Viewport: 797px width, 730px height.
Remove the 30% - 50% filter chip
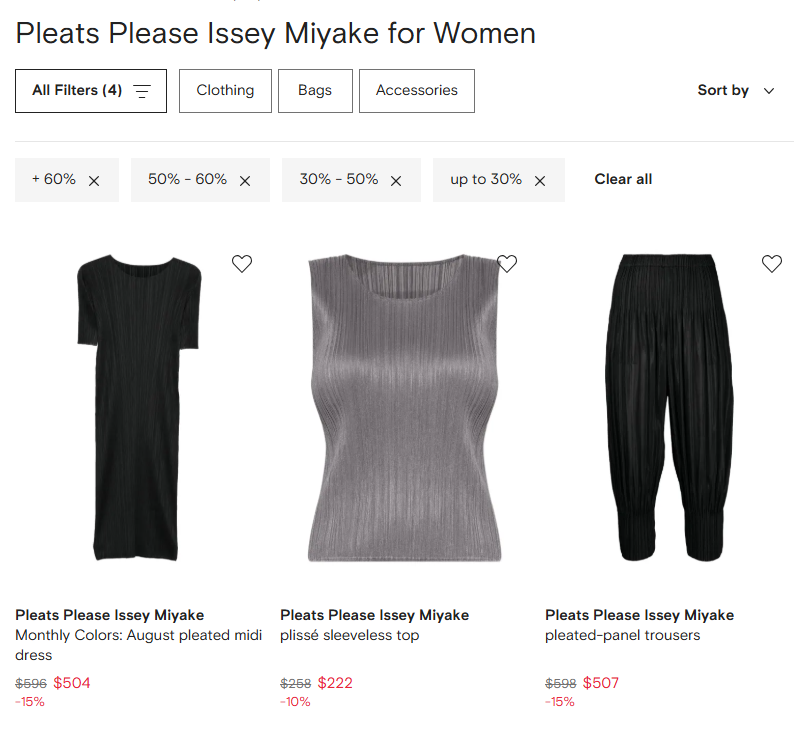pyautogui.click(x=396, y=181)
